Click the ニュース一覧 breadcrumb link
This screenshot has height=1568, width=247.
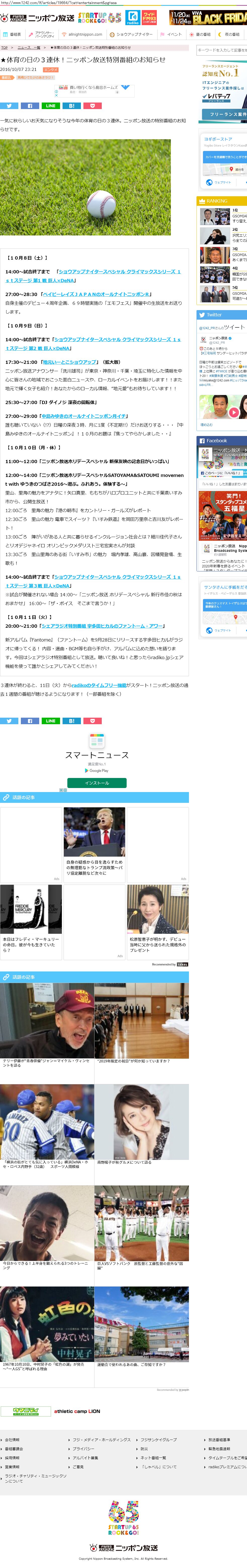tap(29, 47)
